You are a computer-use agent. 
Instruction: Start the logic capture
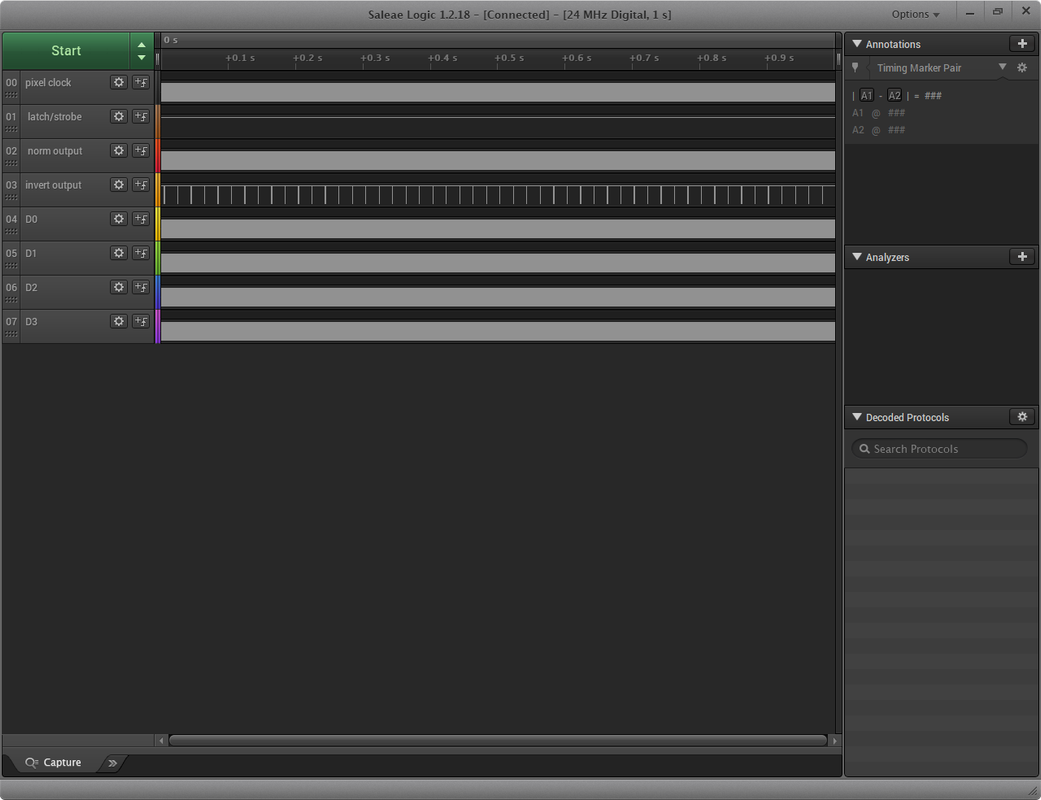coord(66,50)
